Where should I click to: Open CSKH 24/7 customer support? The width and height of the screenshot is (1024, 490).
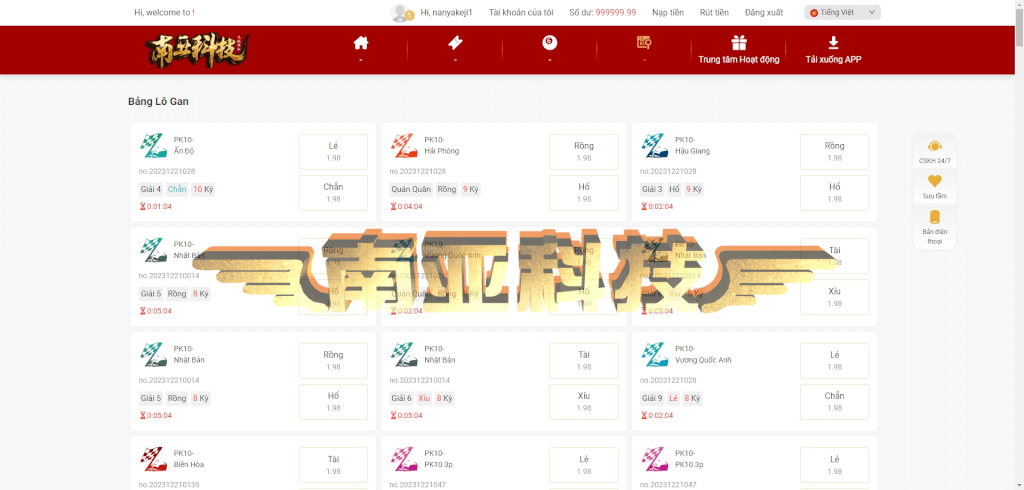[x=935, y=152]
